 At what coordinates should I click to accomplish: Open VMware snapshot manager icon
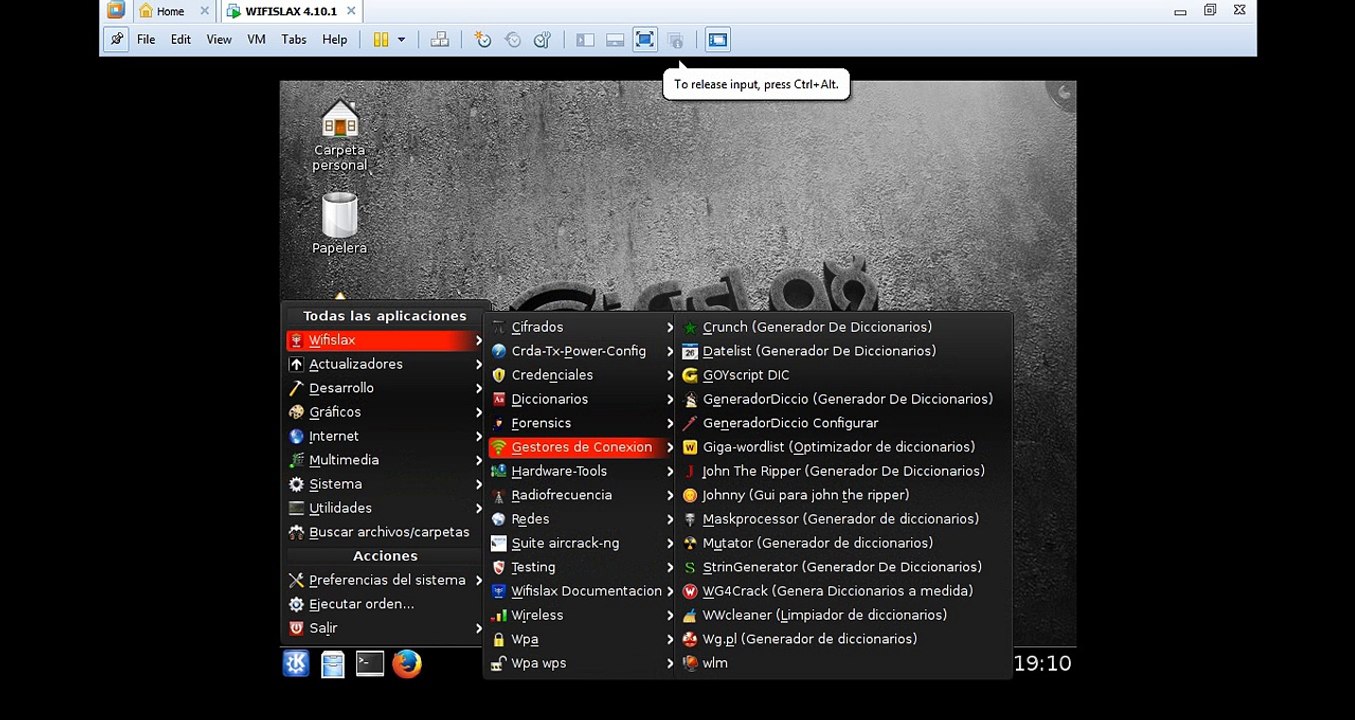tap(543, 40)
